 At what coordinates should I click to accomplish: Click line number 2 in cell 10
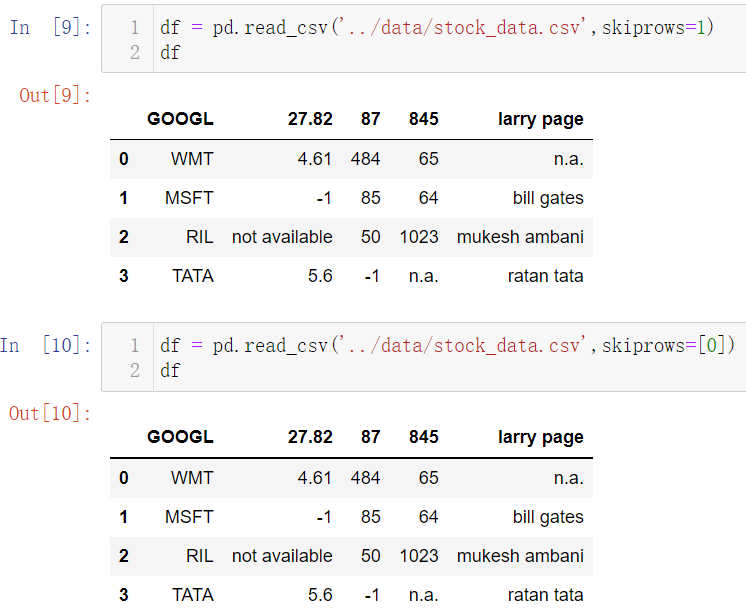click(x=135, y=370)
